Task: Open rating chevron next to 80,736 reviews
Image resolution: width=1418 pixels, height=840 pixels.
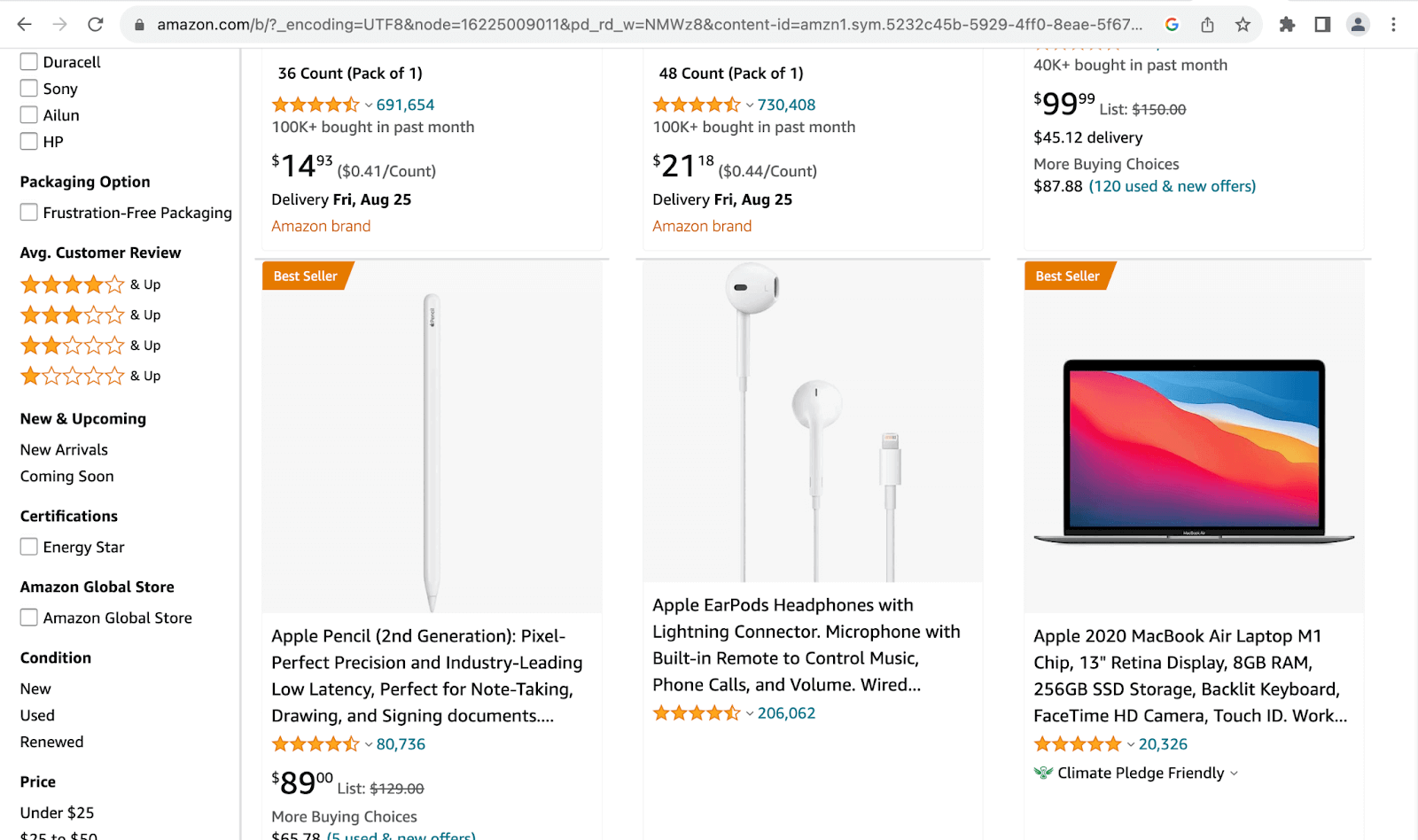Action: coord(369,745)
